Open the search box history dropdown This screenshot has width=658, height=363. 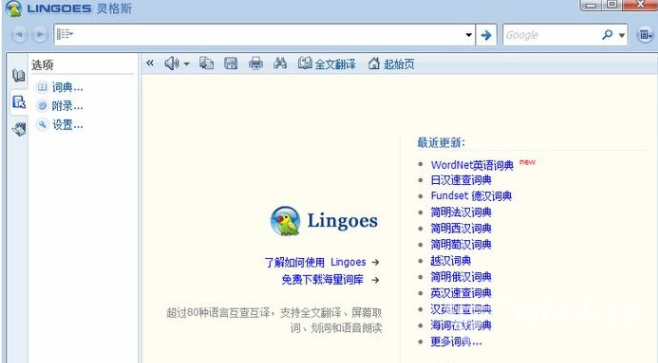click(x=468, y=35)
